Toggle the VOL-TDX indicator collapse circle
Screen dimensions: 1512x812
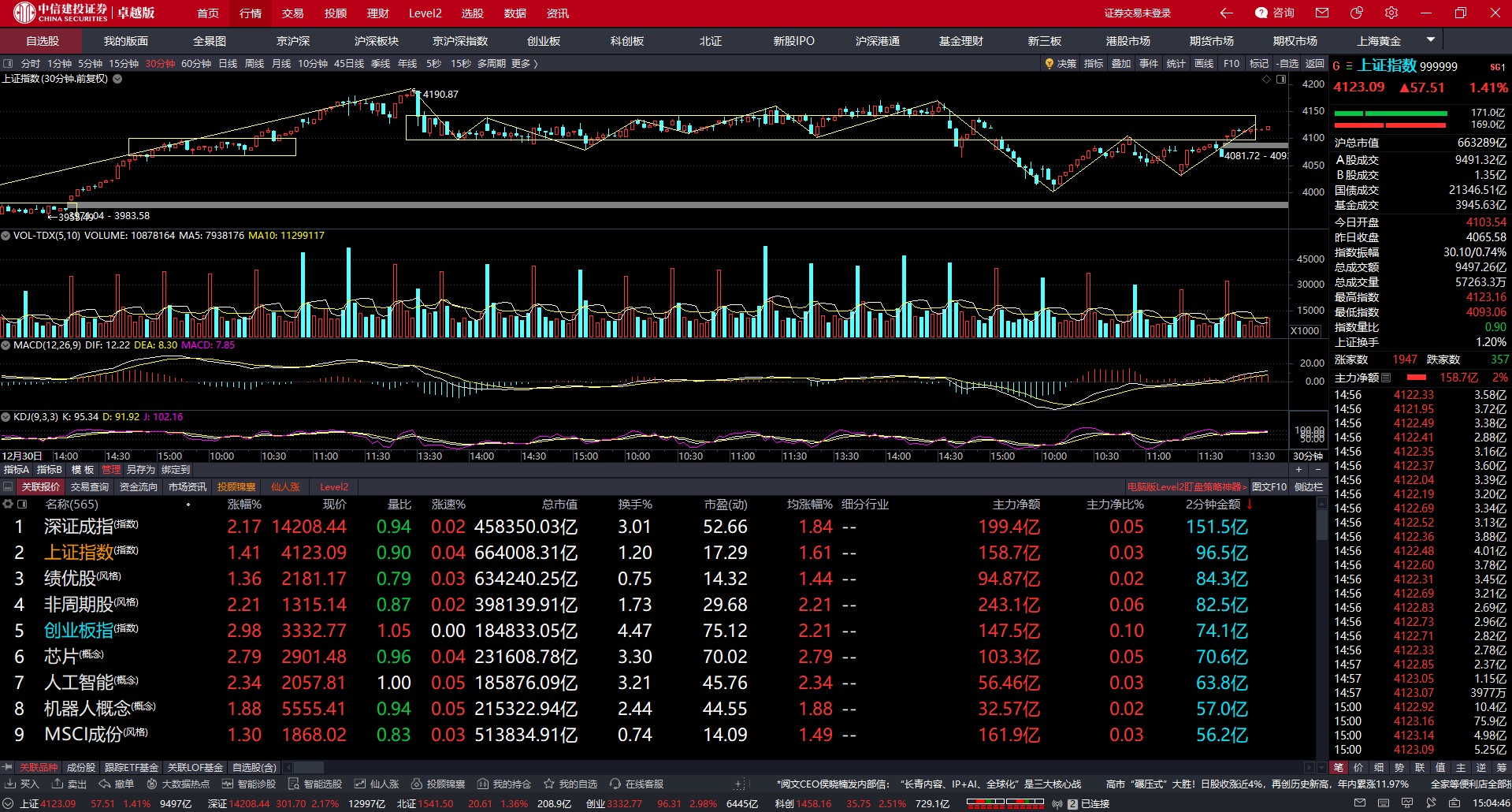point(6,236)
